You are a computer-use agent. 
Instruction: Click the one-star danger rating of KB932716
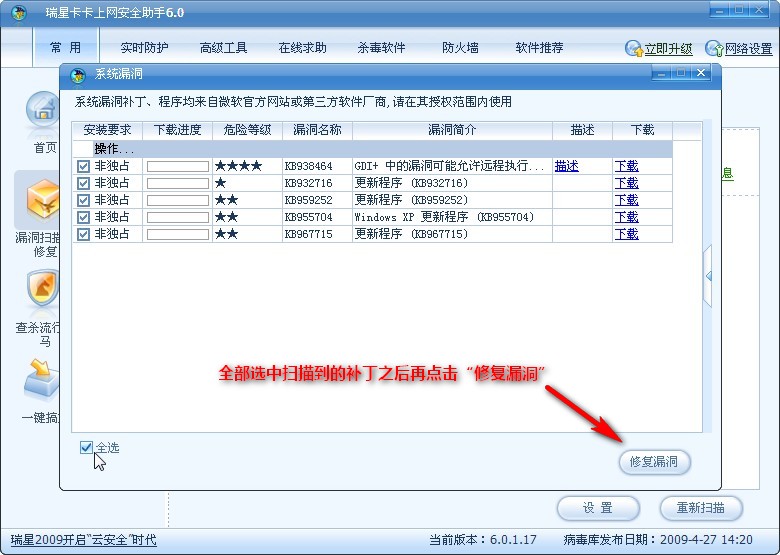click(x=220, y=183)
